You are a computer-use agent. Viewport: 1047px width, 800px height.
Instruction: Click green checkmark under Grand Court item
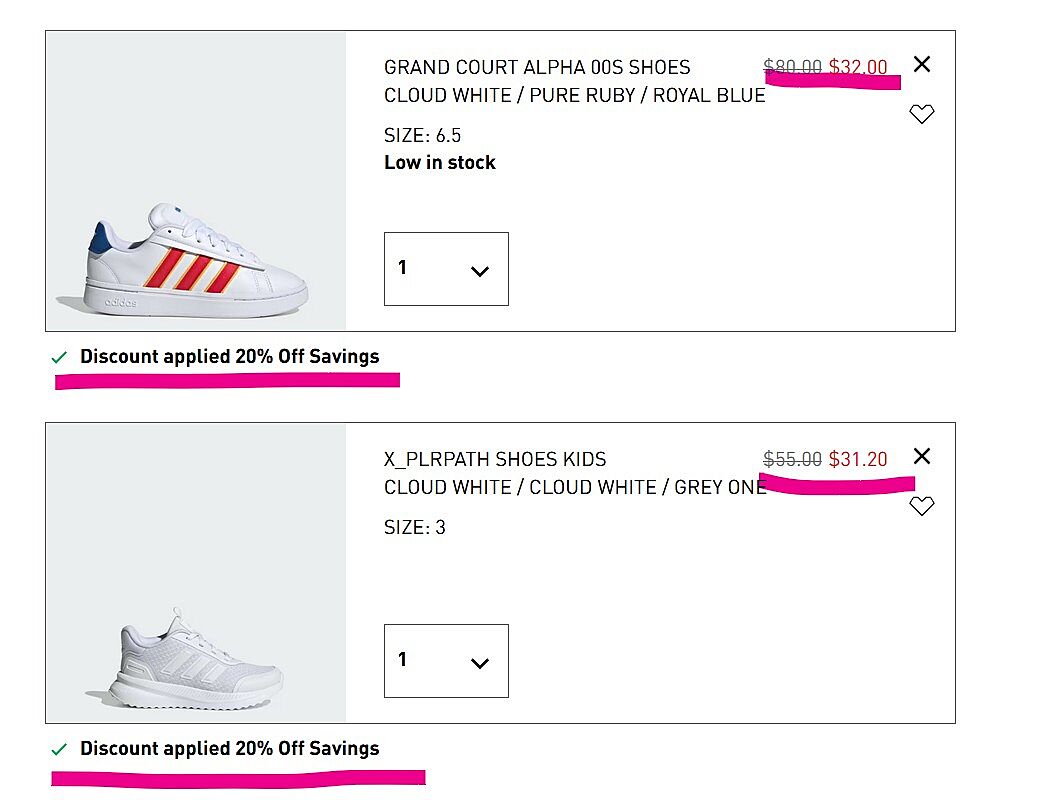[59, 357]
